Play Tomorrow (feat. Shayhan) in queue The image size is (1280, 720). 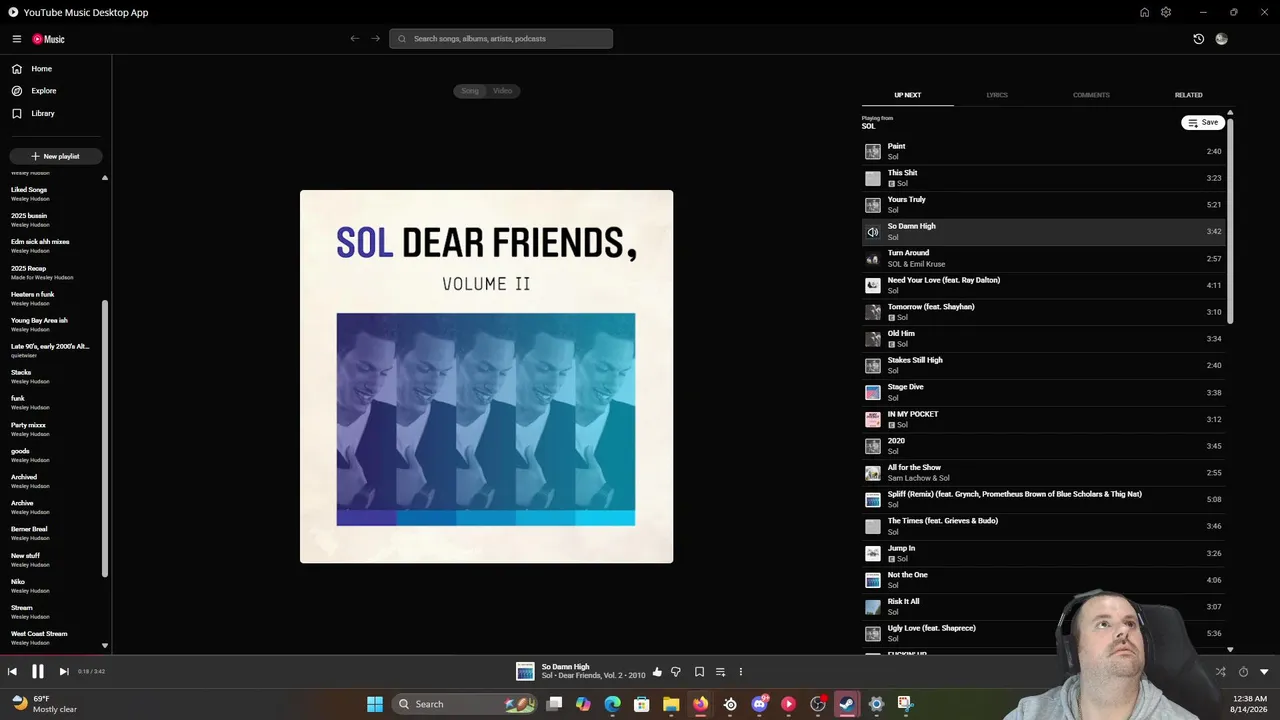pos(1043,312)
